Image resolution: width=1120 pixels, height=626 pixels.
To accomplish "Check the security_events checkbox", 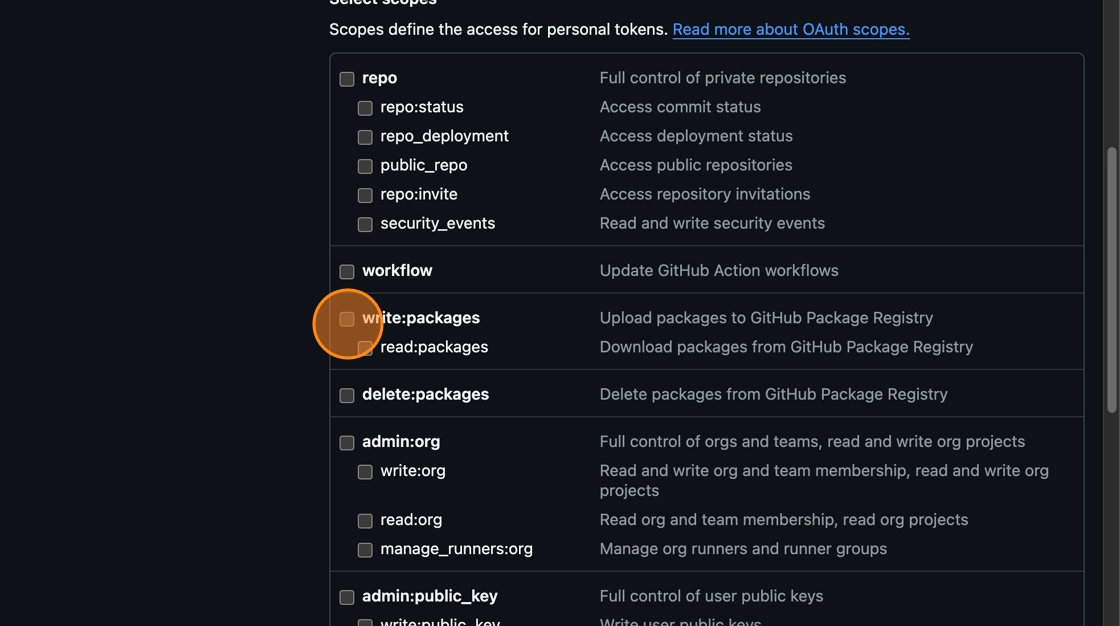I will (365, 224).
